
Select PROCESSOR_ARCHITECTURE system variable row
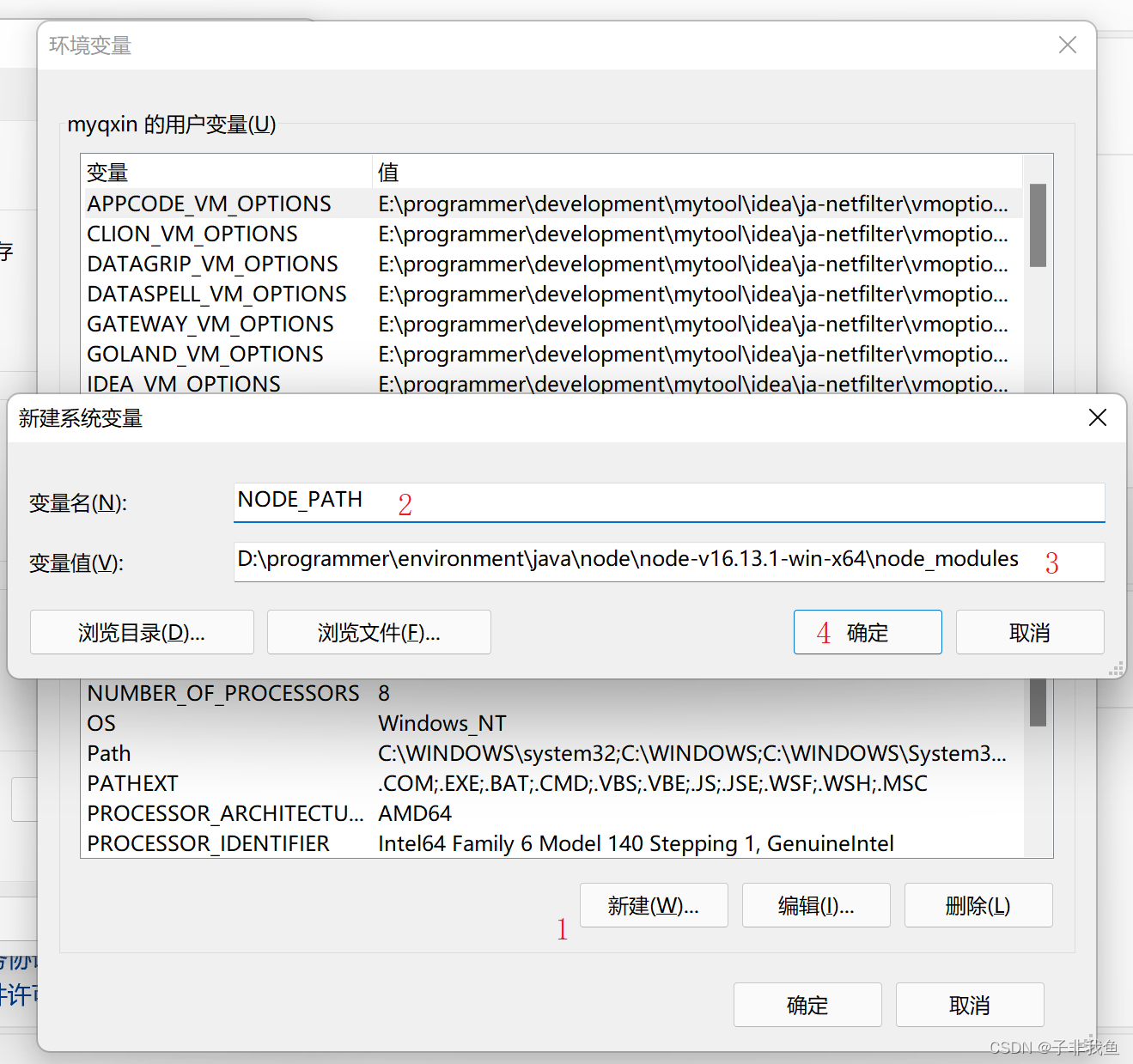pyautogui.click(x=551, y=813)
